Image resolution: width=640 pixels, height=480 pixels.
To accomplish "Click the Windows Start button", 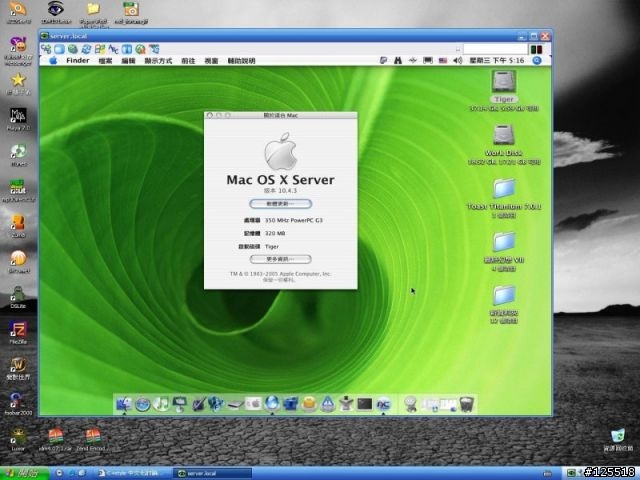I will (x=24, y=473).
